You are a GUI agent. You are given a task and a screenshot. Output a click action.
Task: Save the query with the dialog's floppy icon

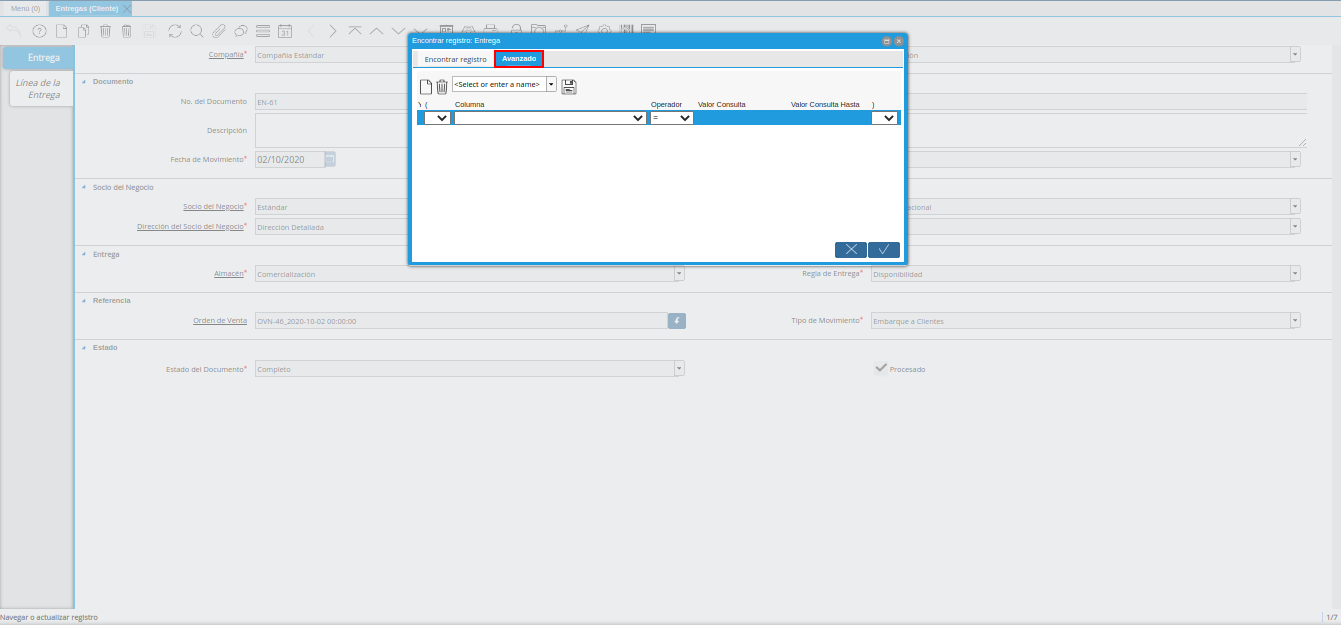click(x=569, y=86)
